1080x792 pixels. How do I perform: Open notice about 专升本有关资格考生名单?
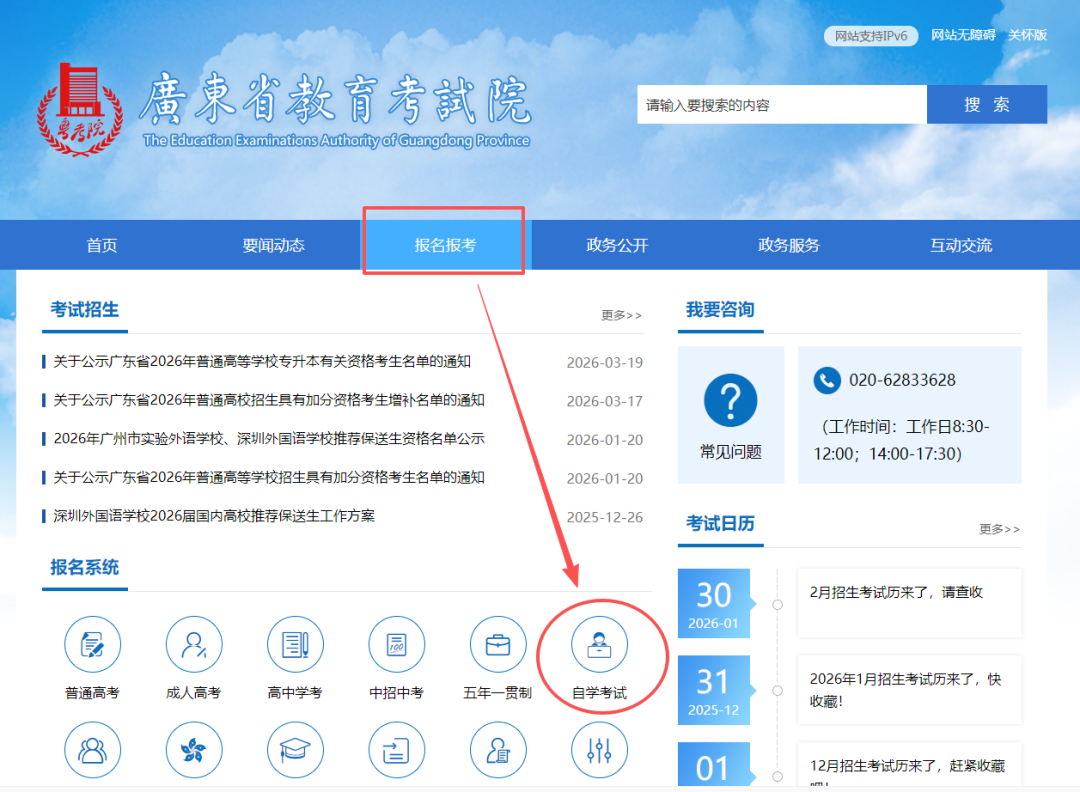pos(262,362)
